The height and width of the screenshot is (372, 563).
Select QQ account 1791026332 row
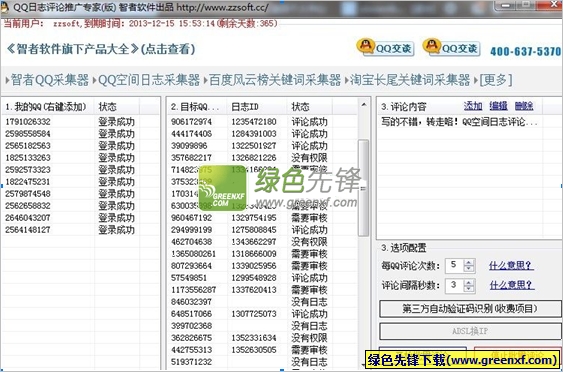80,122
